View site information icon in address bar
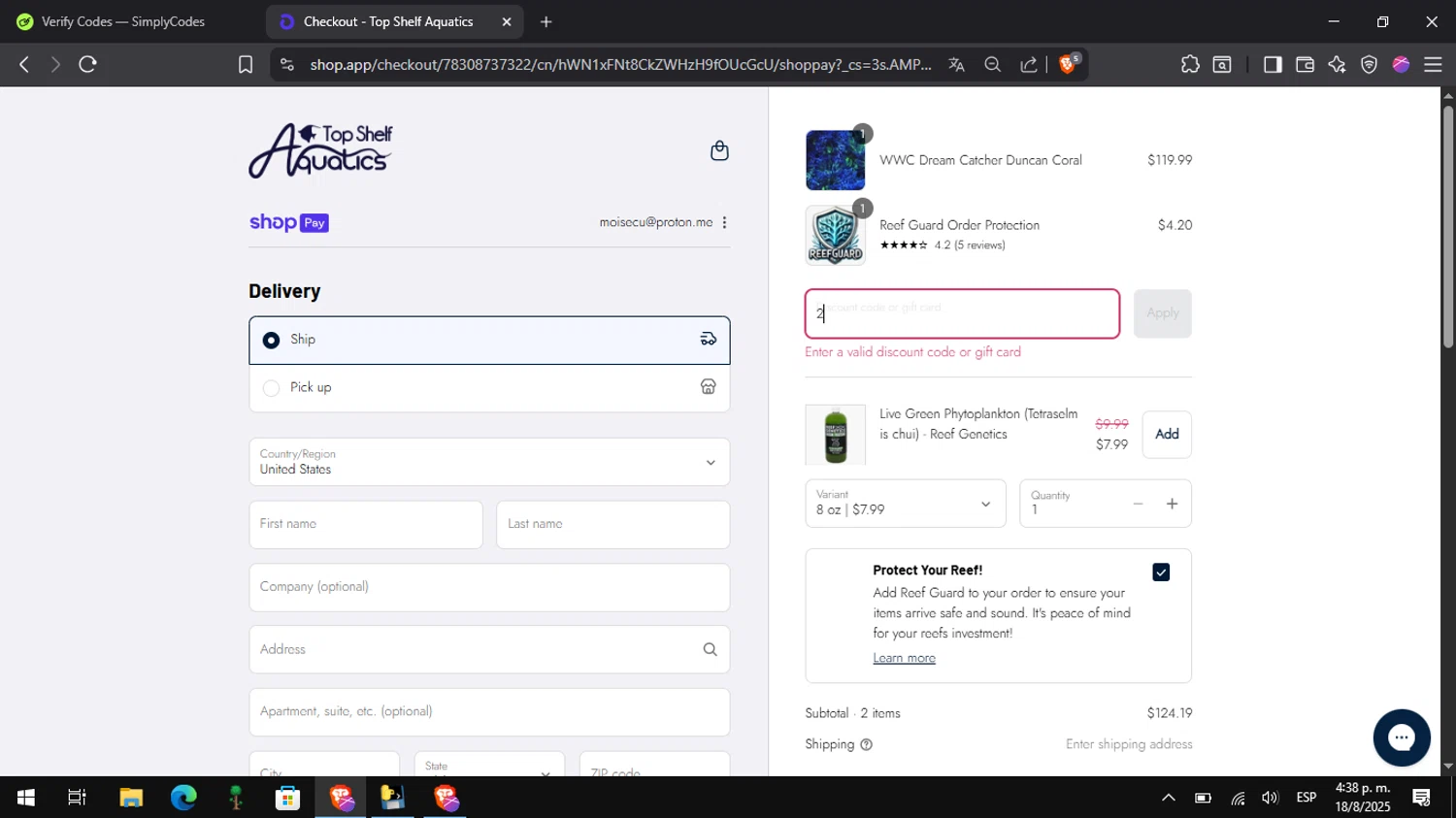Image resolution: width=1456 pixels, height=818 pixels. (286, 64)
